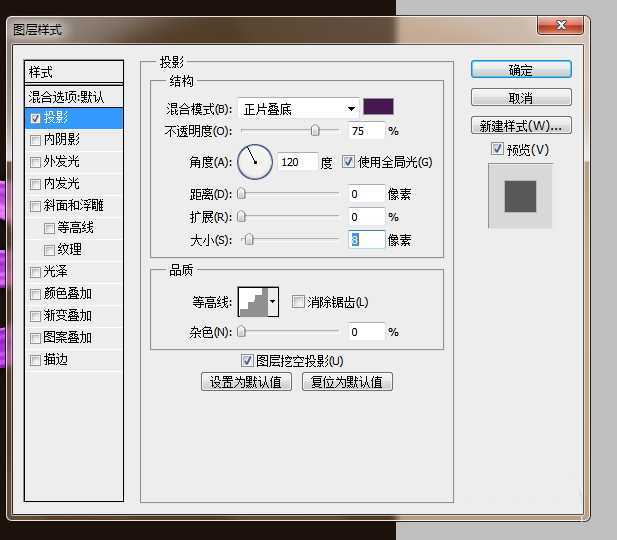Click the style preview thumbnail
Viewport: 617px width, 540px height.
tap(519, 196)
